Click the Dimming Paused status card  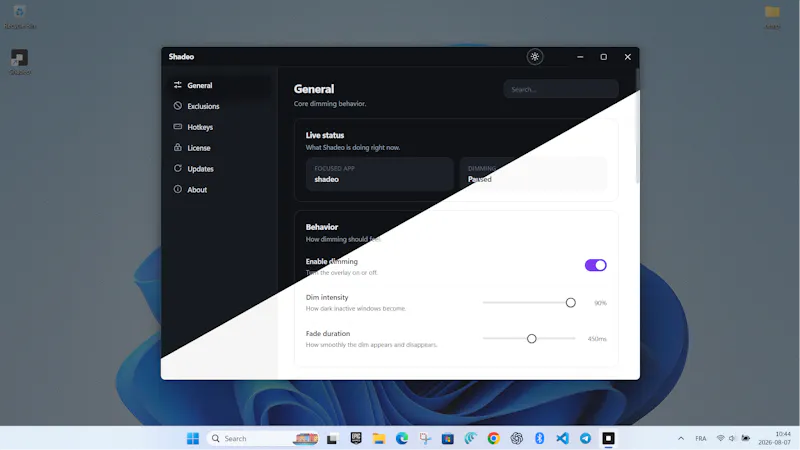[x=533, y=174]
